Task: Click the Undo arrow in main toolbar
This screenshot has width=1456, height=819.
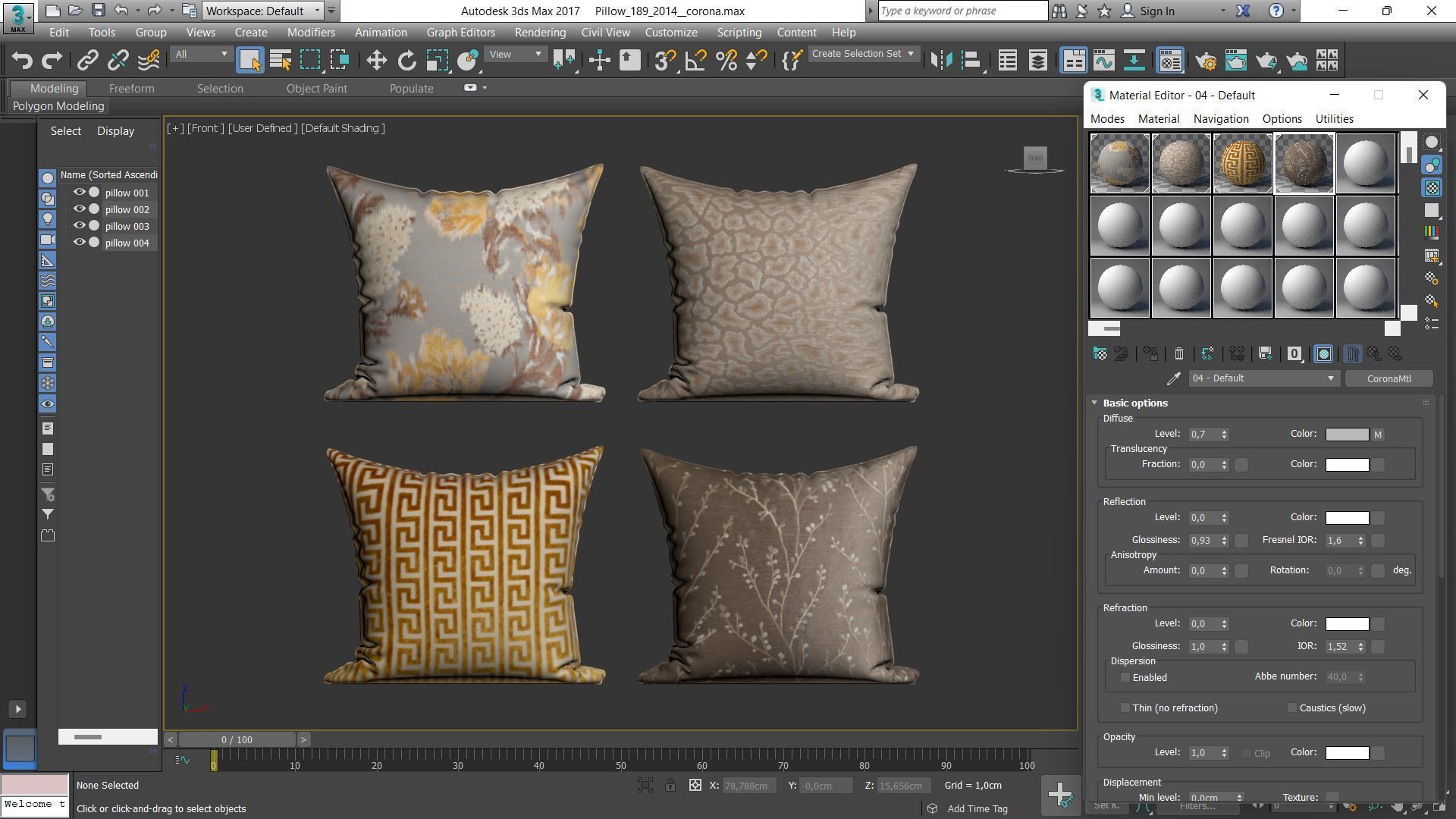Action: 22,61
